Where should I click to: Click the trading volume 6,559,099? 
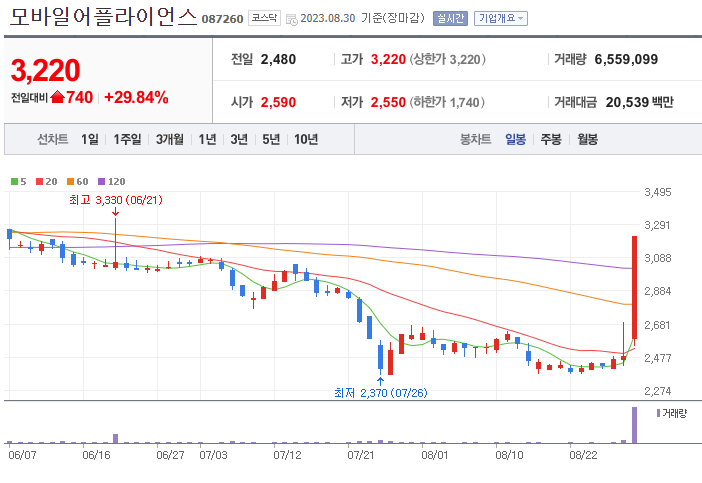626,59
